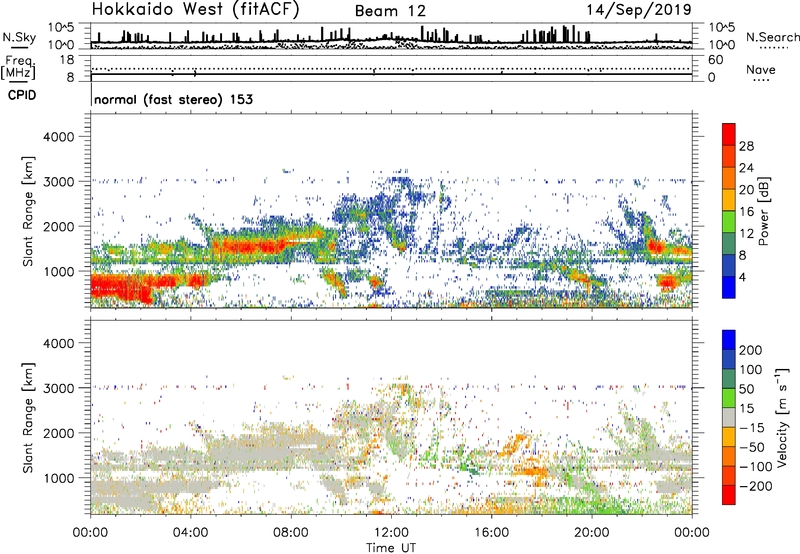
Task: Click the '4000' tick on power panel
Action: [58, 137]
